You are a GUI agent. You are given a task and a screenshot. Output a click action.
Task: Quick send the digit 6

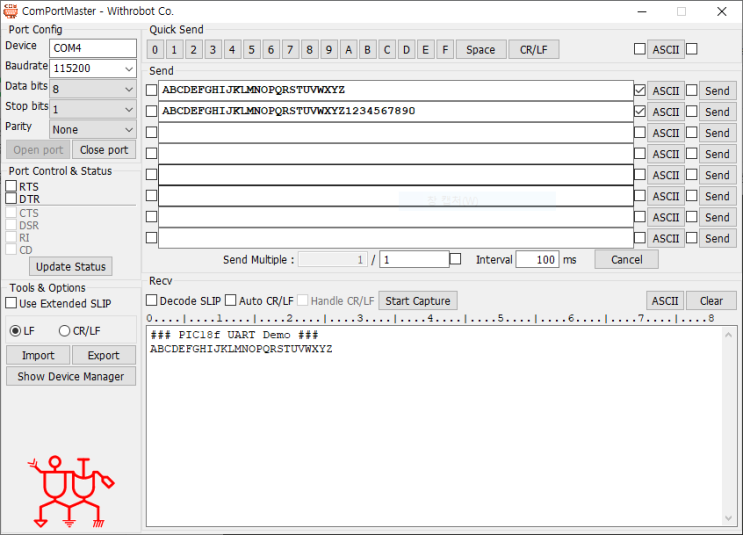click(271, 49)
